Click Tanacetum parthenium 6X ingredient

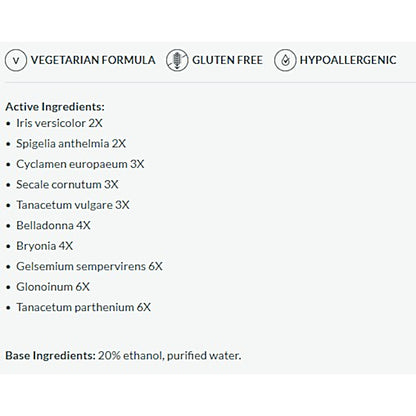(84, 307)
